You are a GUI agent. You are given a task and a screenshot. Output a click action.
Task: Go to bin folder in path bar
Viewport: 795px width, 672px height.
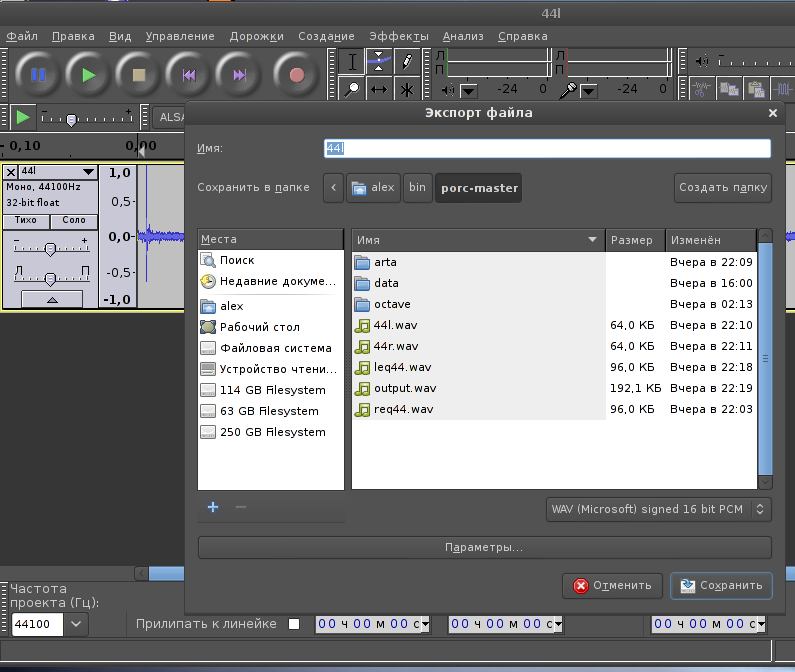point(417,188)
